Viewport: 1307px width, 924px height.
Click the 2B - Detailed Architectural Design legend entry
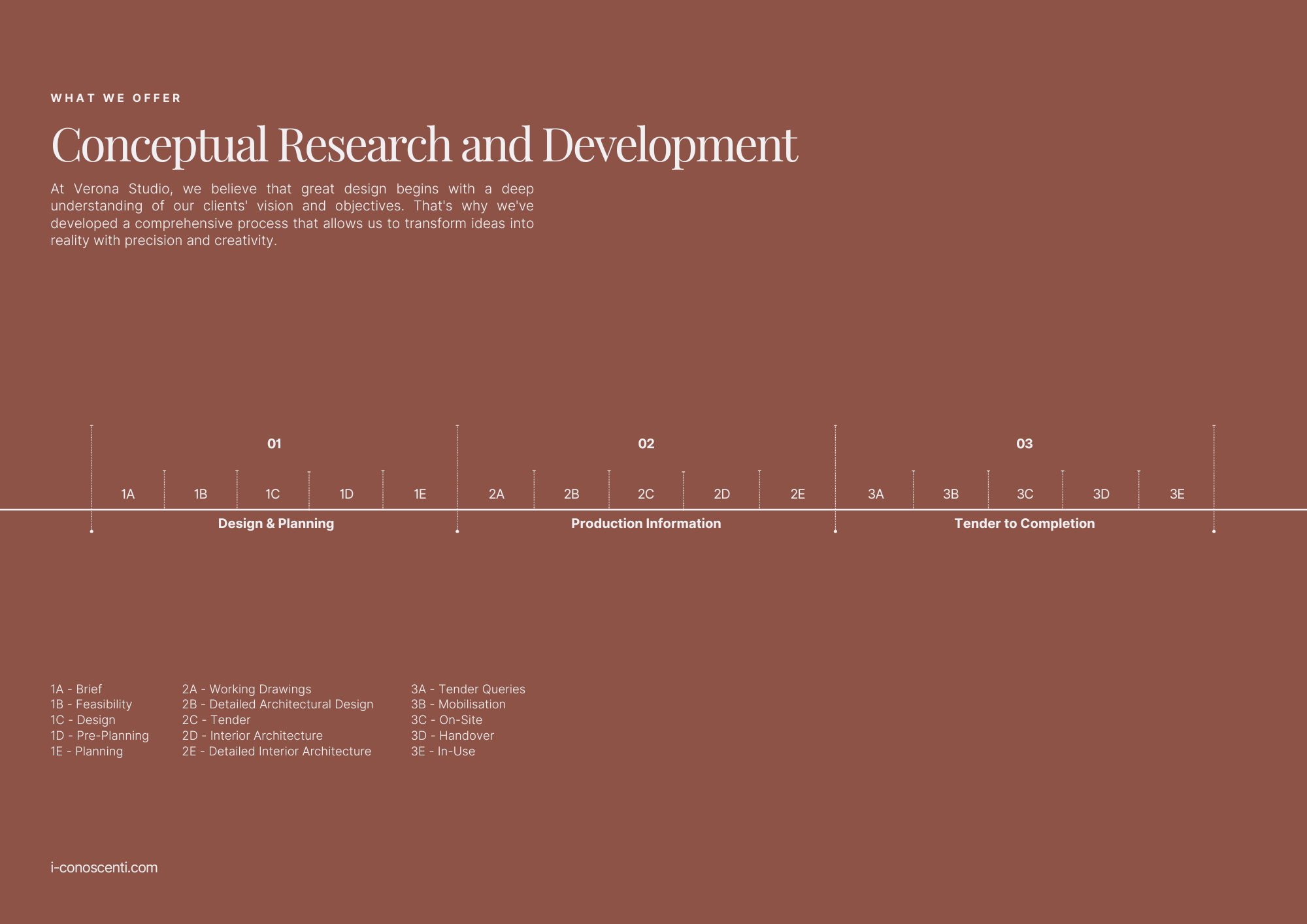click(278, 704)
